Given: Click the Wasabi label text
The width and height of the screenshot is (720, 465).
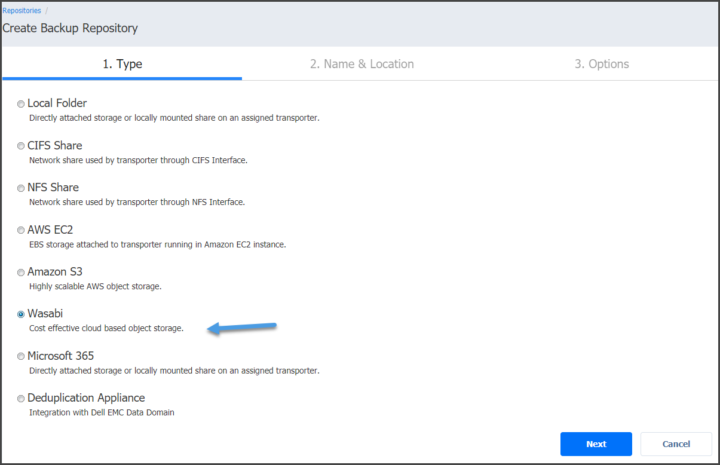Looking at the screenshot, I should pos(45,314).
